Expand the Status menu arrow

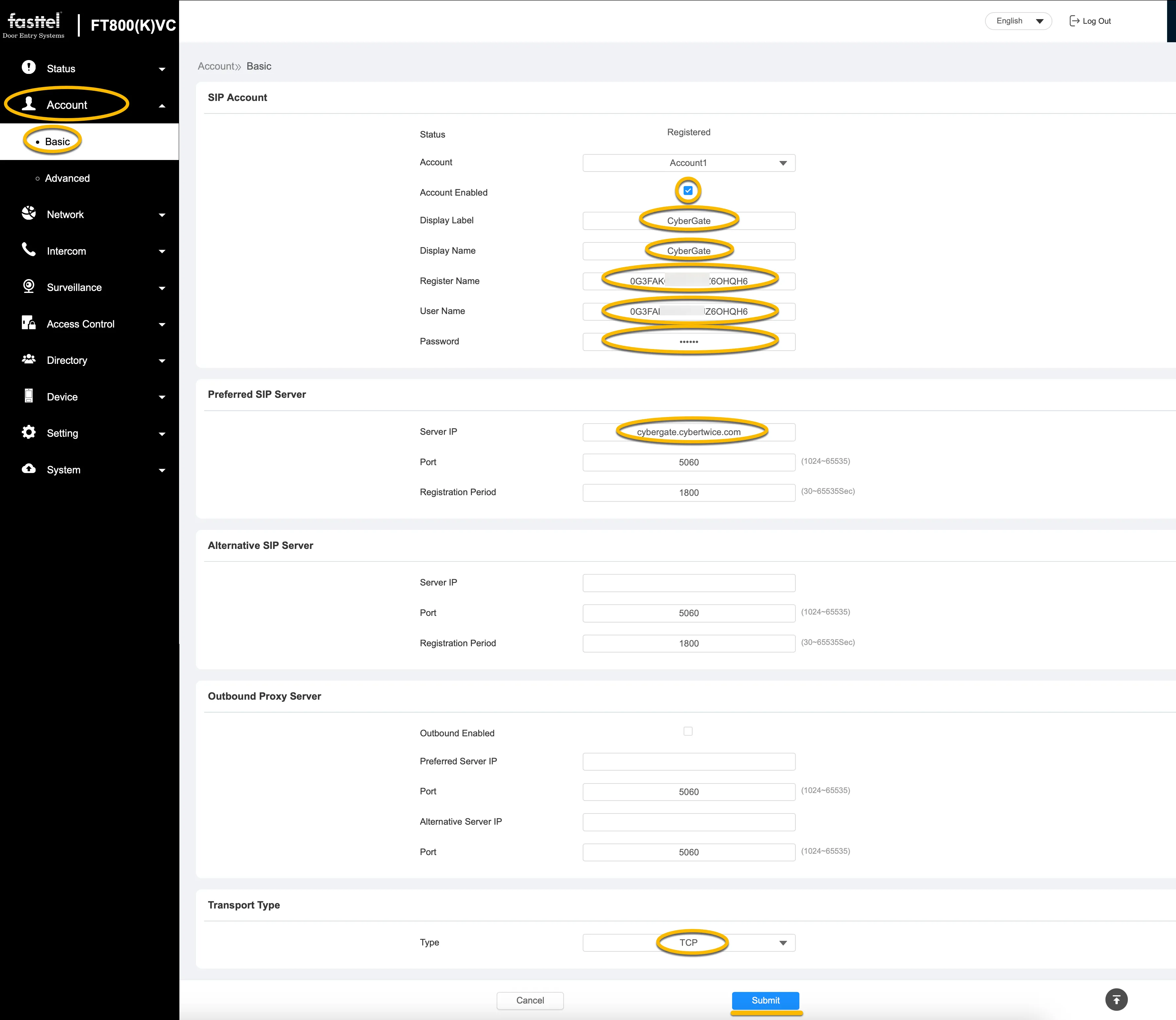162,70
